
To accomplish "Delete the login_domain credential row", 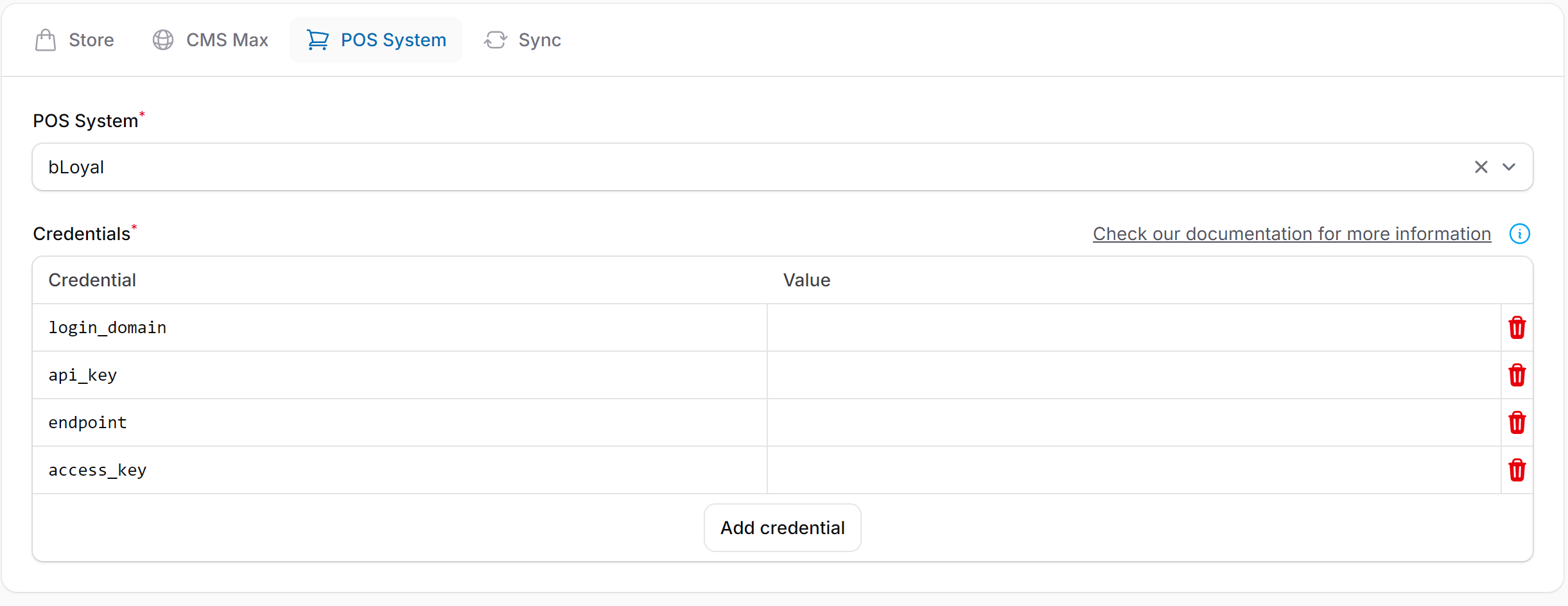I will coord(1517,327).
